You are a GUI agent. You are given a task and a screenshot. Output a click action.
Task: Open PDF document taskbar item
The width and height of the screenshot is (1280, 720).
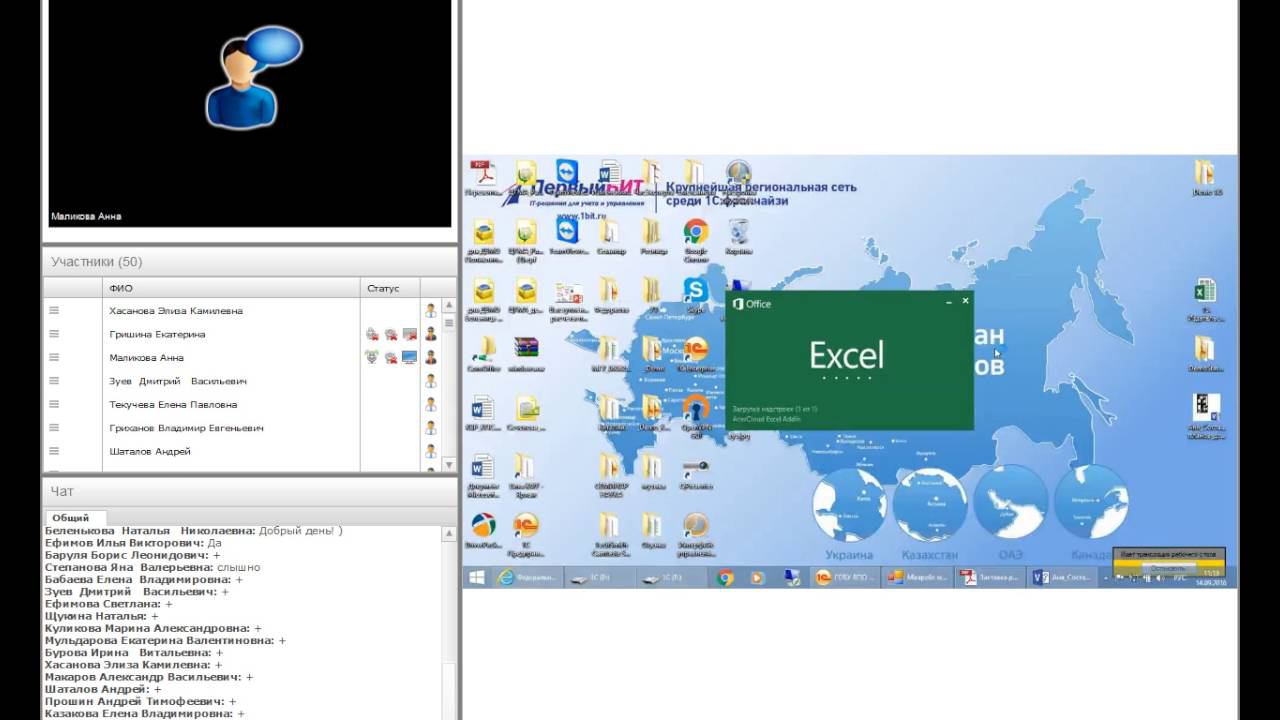[x=988, y=577]
